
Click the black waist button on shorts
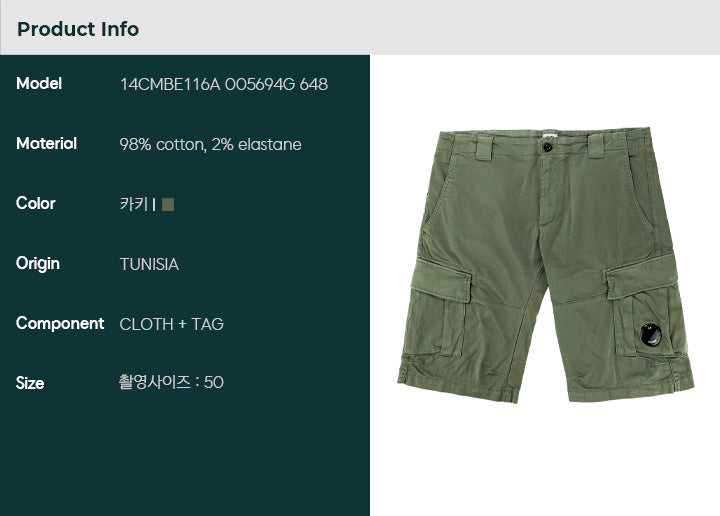tap(547, 147)
